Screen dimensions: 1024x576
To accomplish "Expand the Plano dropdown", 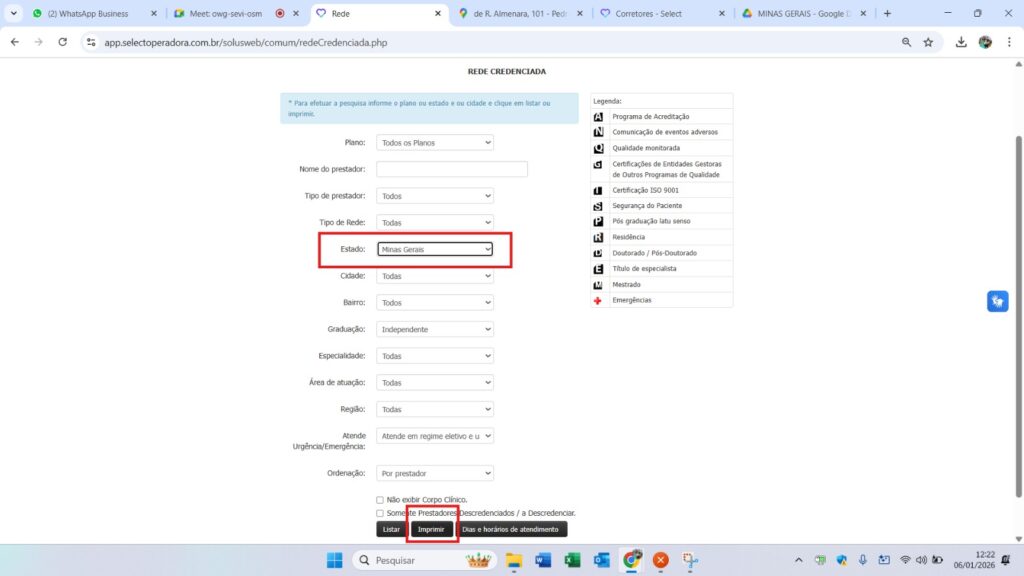I will click(435, 143).
